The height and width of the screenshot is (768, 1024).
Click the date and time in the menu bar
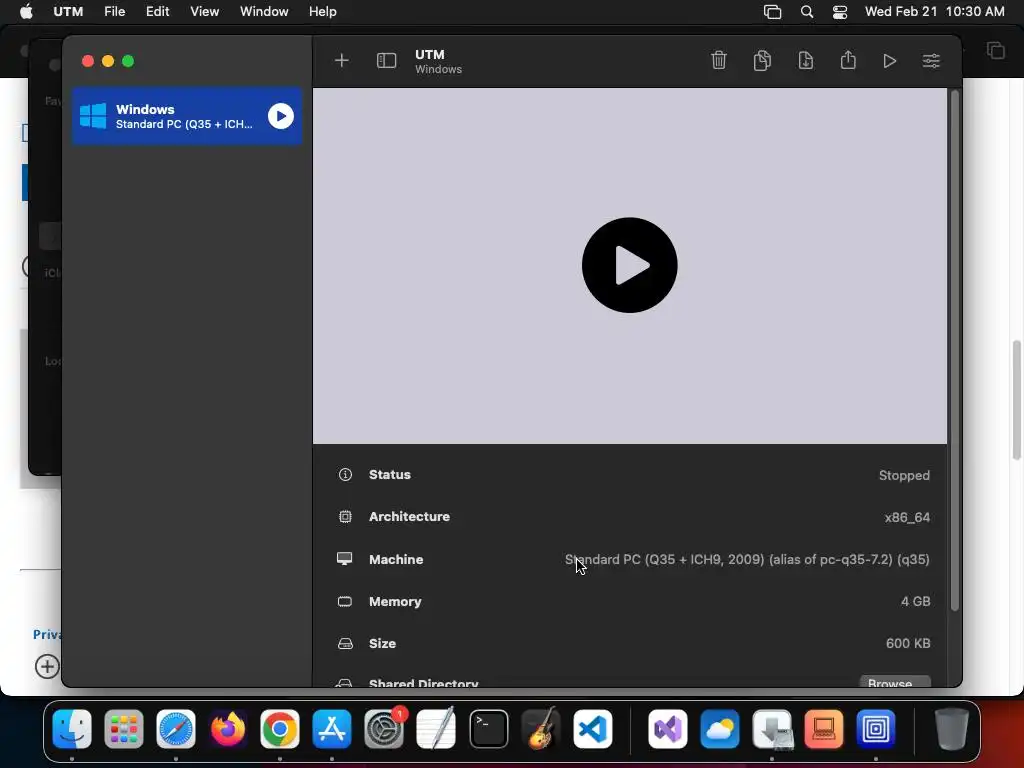(x=935, y=12)
